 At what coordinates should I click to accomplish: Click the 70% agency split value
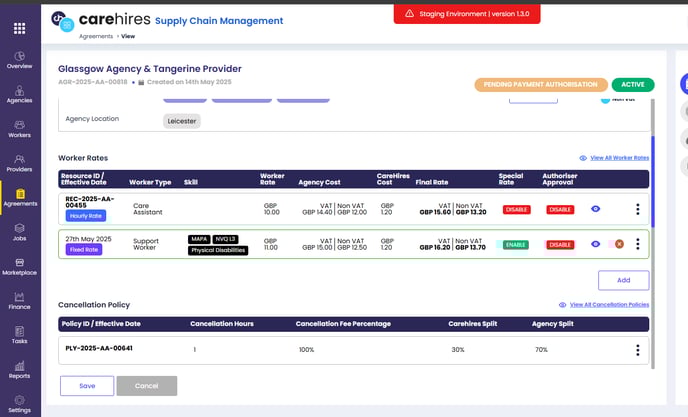point(541,350)
